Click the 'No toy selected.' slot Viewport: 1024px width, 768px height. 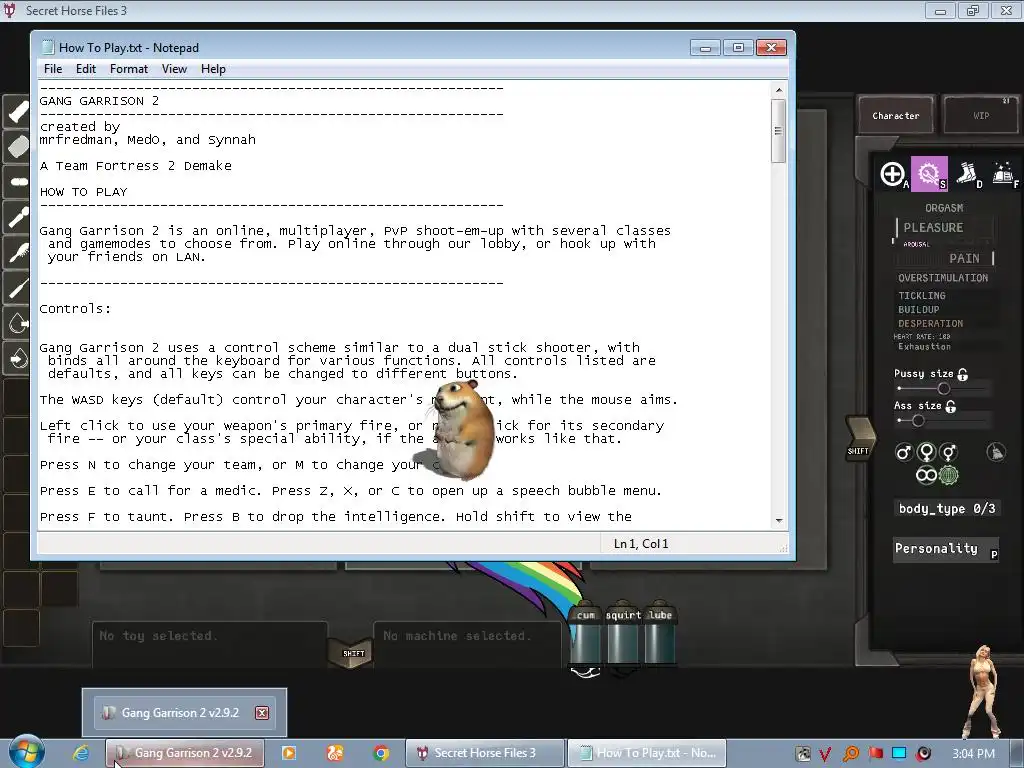click(209, 645)
